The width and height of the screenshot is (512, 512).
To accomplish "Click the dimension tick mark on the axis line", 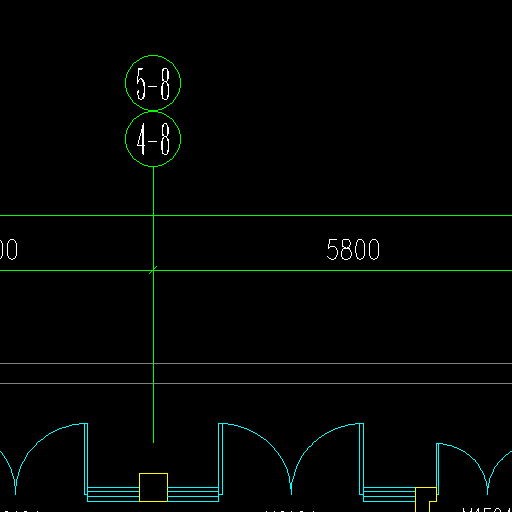I will pos(153,270).
